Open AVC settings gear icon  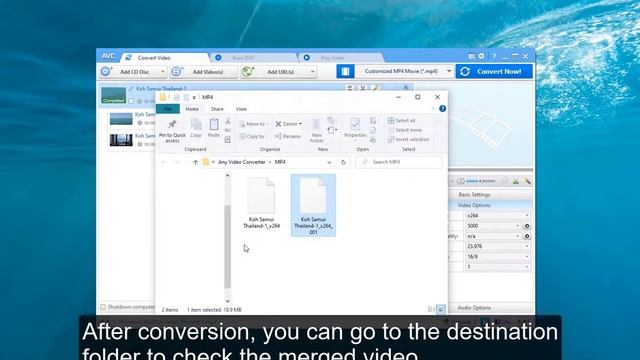click(x=482, y=56)
